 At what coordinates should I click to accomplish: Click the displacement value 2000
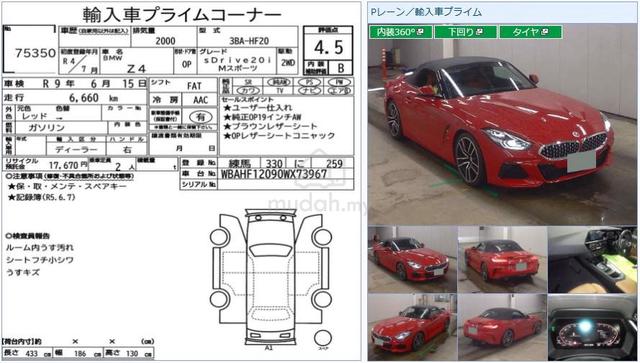165,41
